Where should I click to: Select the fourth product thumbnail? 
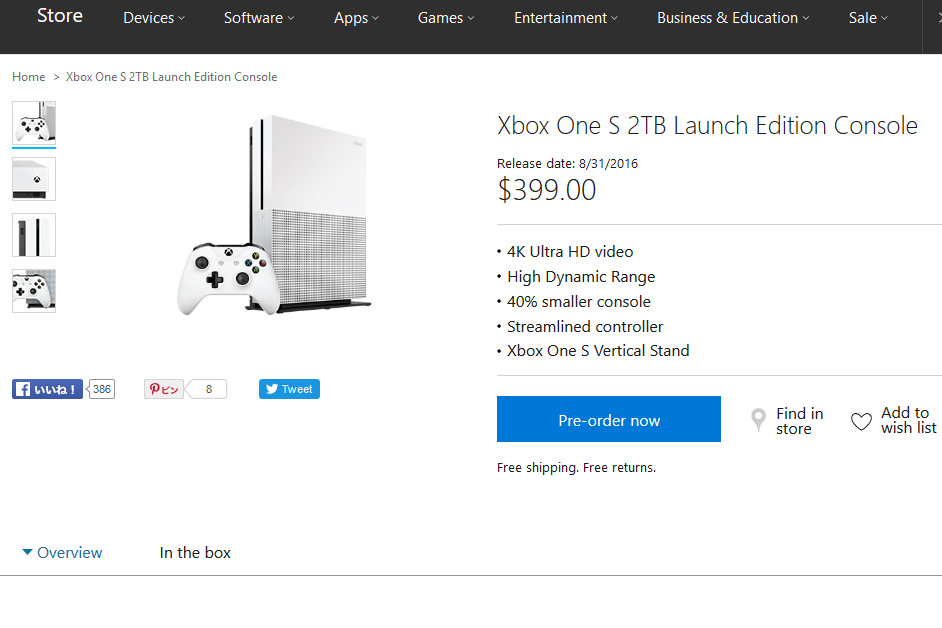(34, 291)
